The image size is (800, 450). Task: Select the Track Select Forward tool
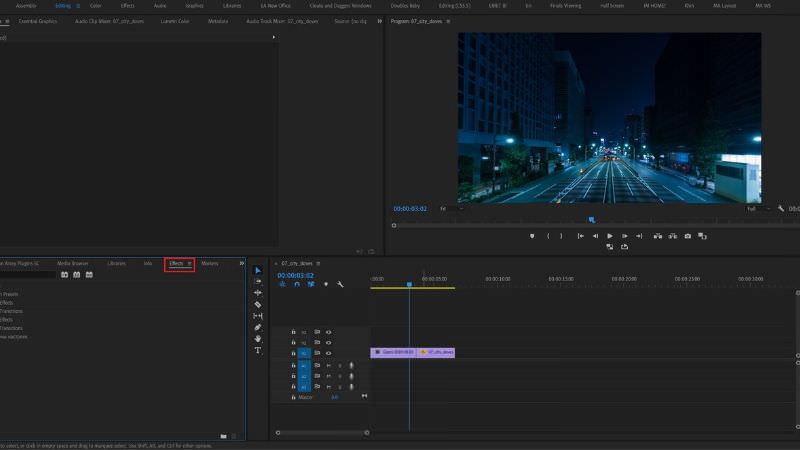pyautogui.click(x=258, y=282)
